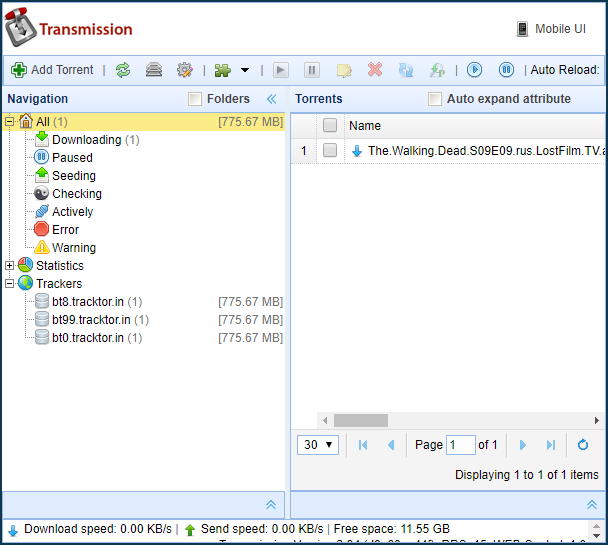Screen dimensions: 608x545
Task: Click the Trackers globe icon
Action: (x=26, y=283)
